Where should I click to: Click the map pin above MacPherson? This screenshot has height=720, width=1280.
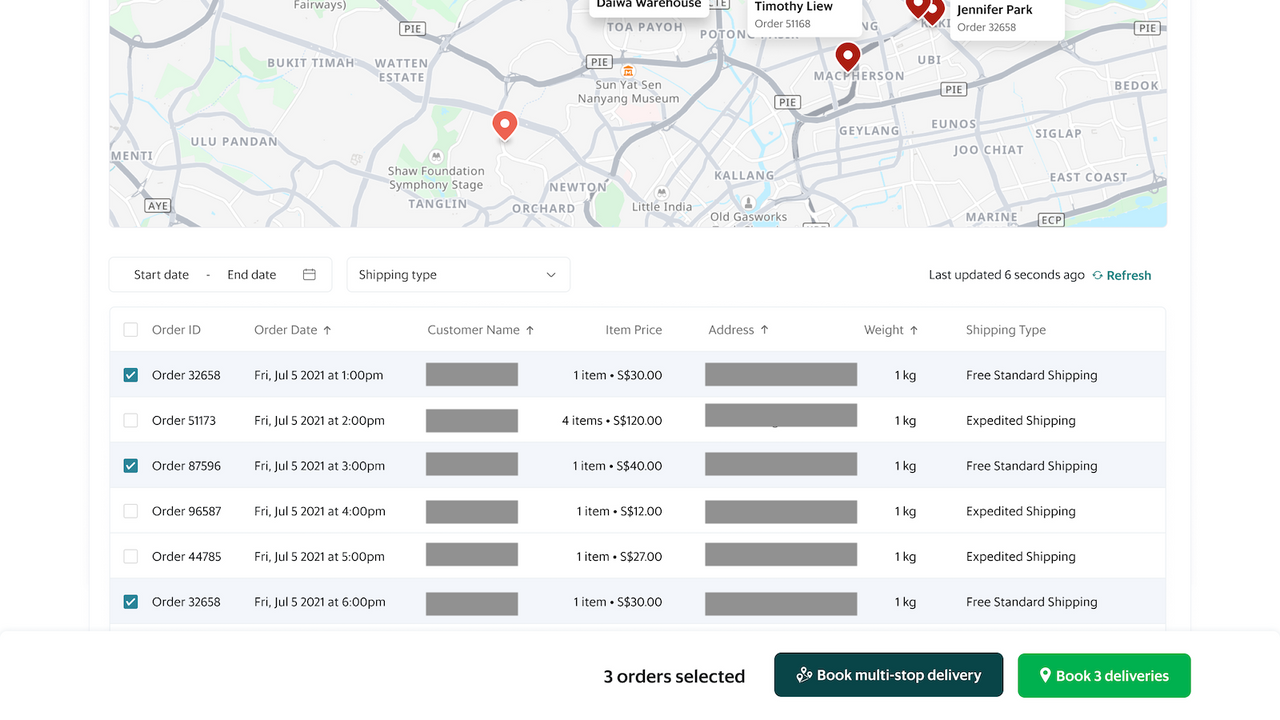click(x=847, y=56)
